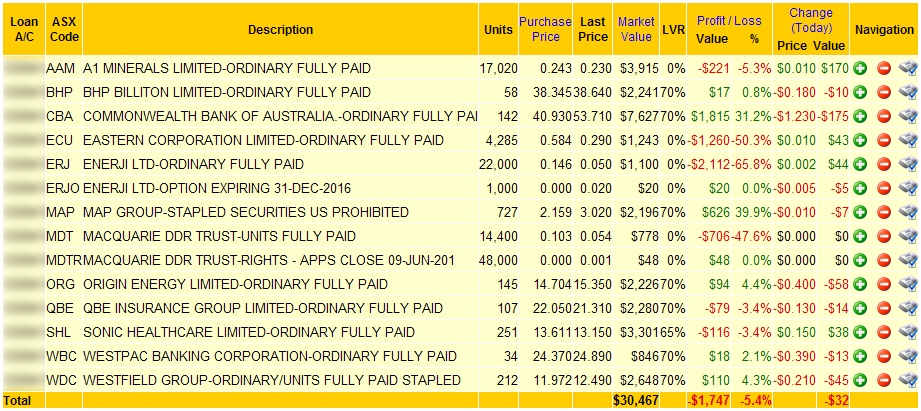The width and height of the screenshot is (921, 411).
Task: Open the checkmark details icon for MDTR
Action: click(907, 260)
